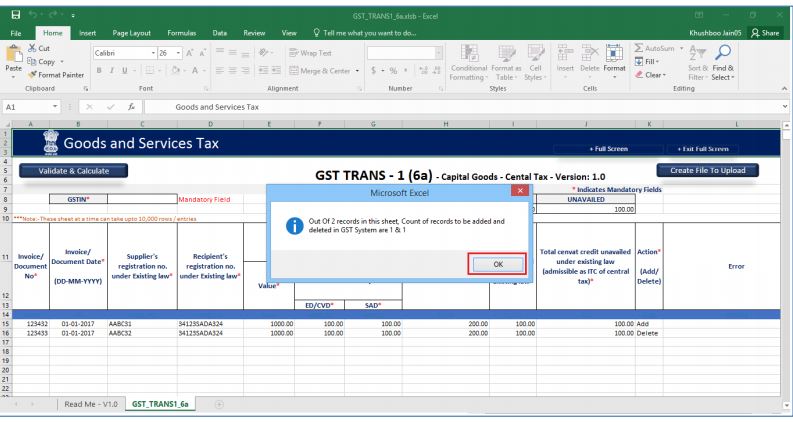Open Sort & Filter menu
The image size is (793, 422).
click(697, 62)
